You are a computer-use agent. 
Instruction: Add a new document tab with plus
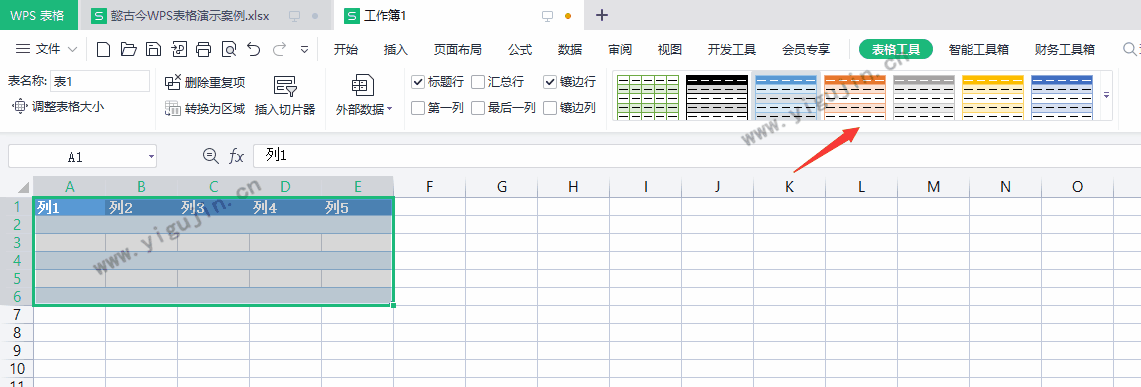pos(602,15)
